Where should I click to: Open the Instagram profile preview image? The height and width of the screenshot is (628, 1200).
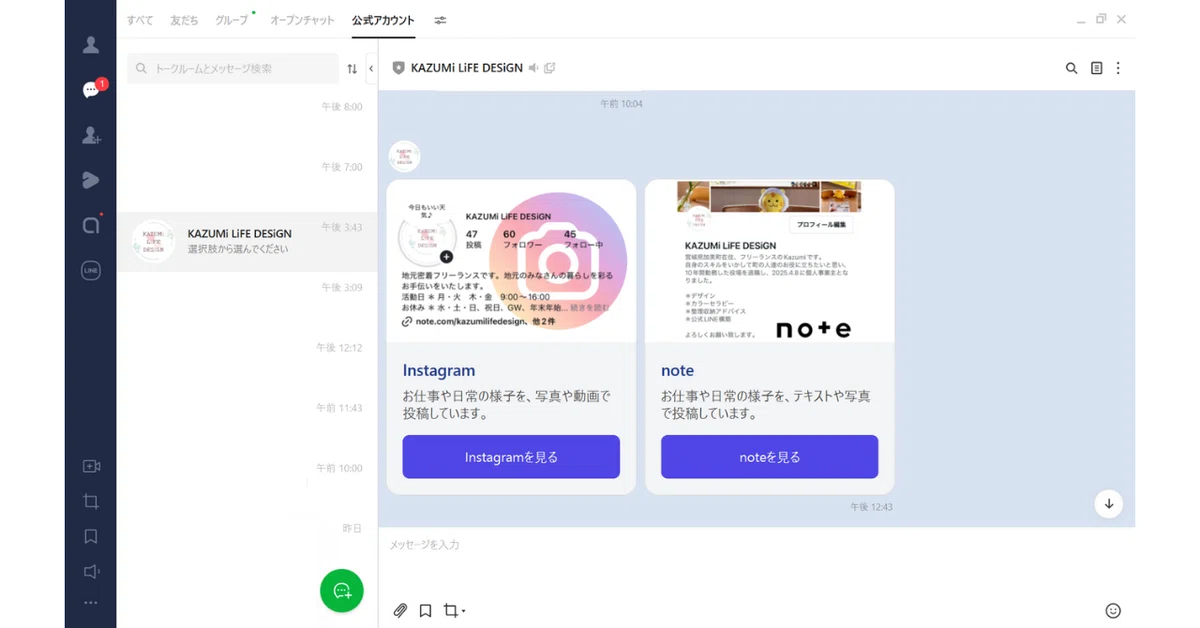click(x=511, y=261)
